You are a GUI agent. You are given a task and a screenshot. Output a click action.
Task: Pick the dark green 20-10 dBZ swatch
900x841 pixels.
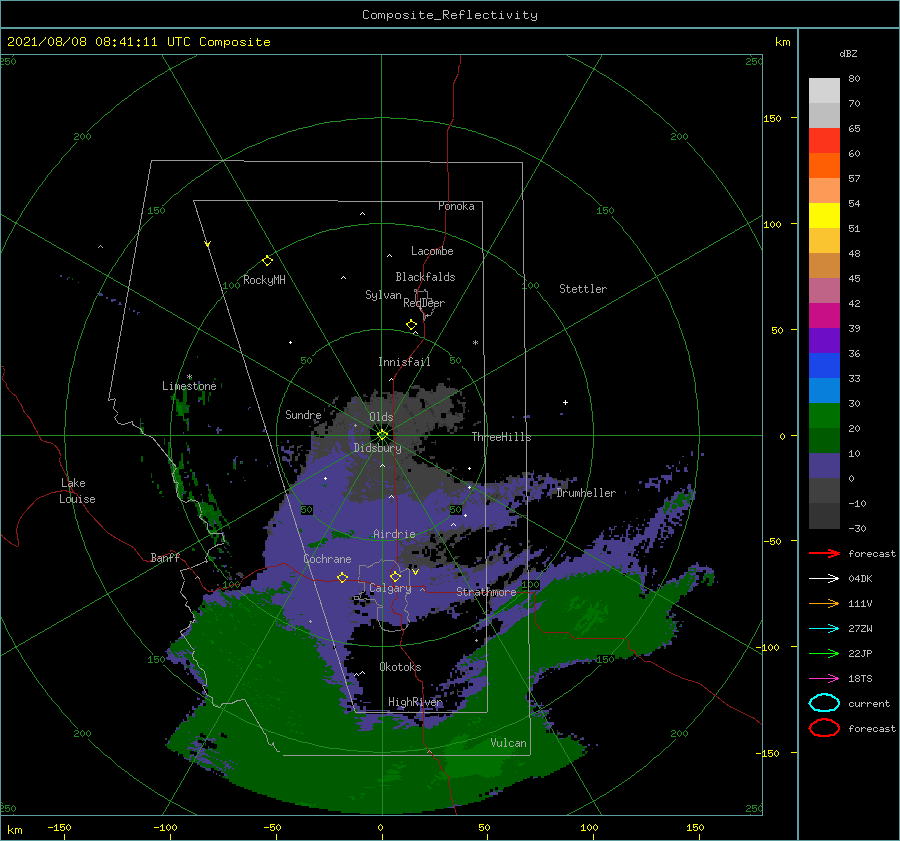824,440
